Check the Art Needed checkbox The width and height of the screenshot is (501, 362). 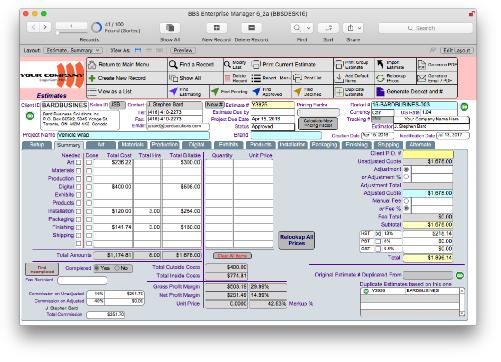78,163
